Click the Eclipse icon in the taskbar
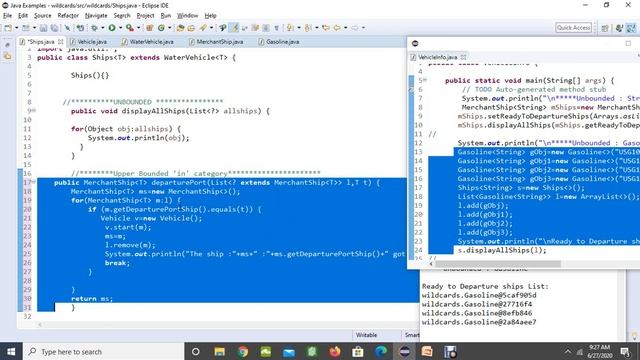This screenshot has height=360, width=640. 404,351
